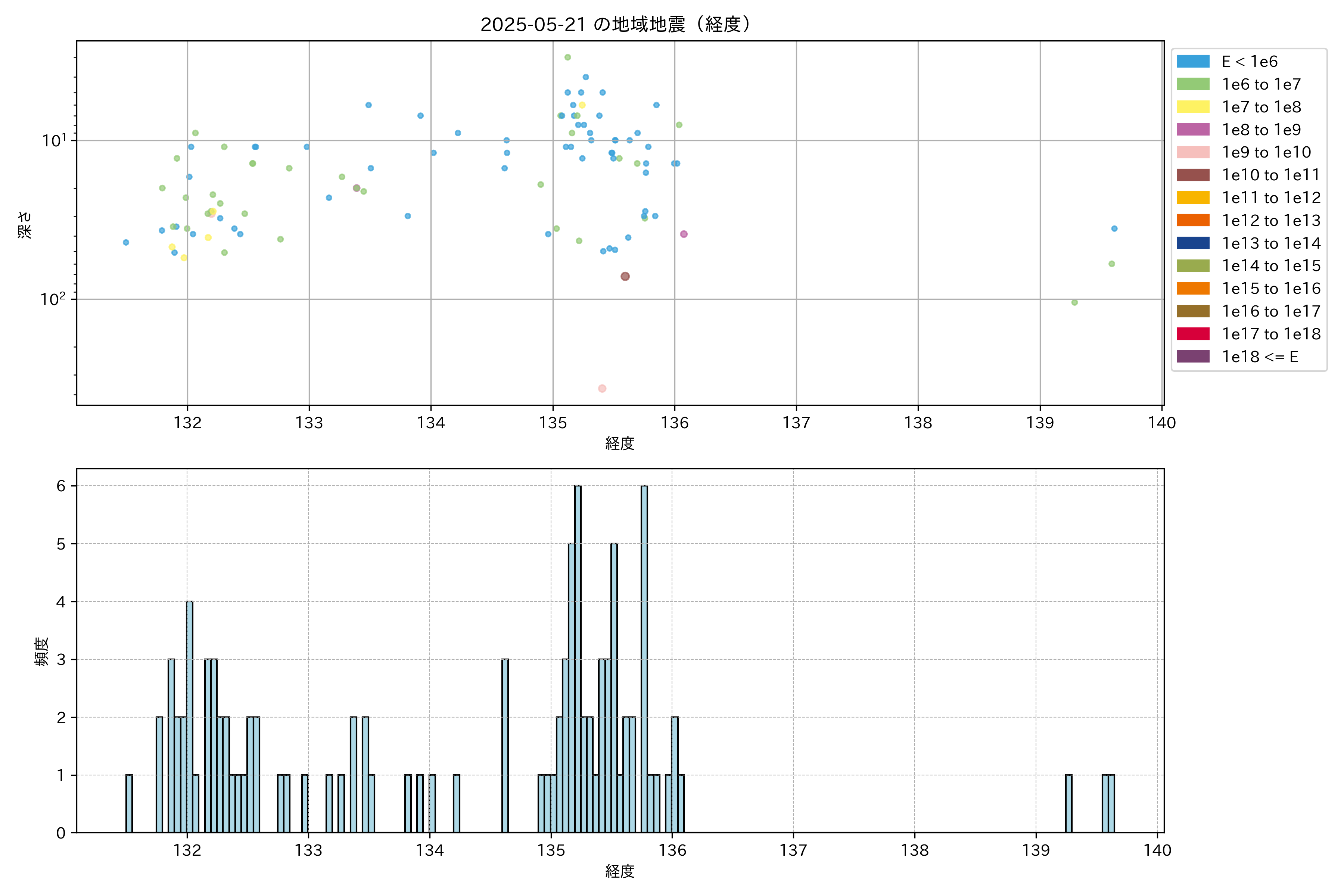Click the green 1e6 to 1e7 swatch
The width and height of the screenshot is (1344, 896).
[x=1192, y=85]
